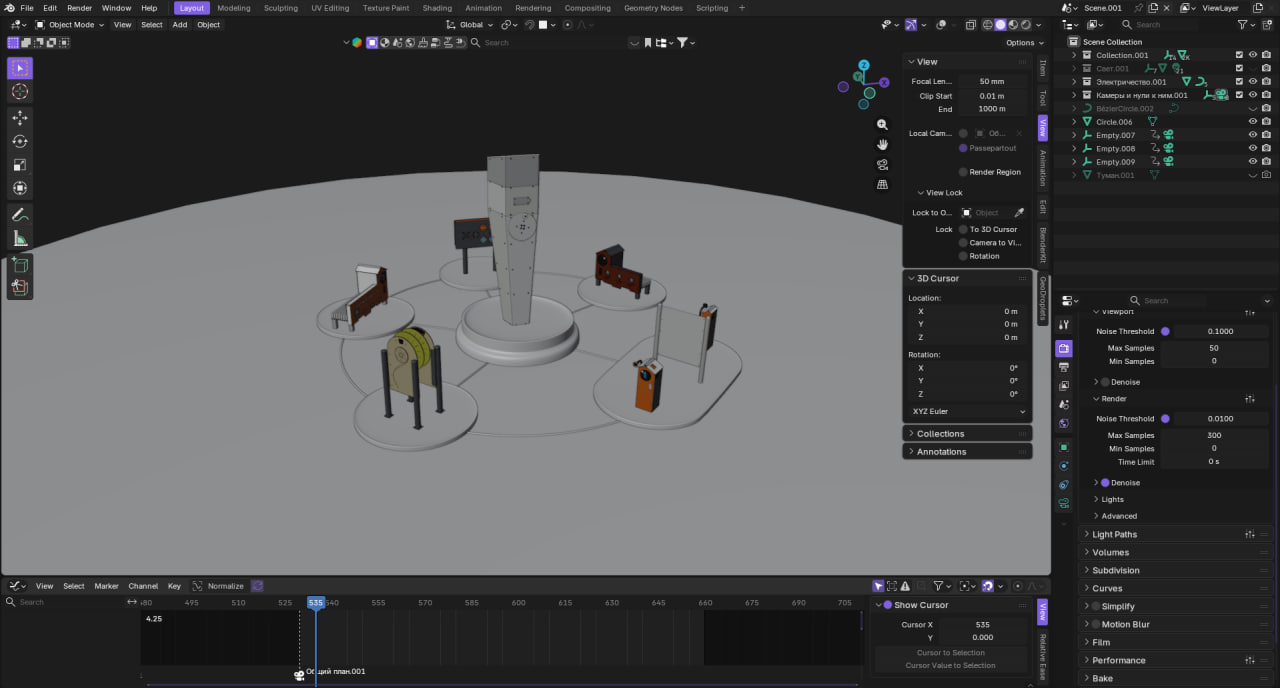Viewport: 1280px width, 688px height.
Task: Open the Object Mode dropdown
Action: click(70, 25)
